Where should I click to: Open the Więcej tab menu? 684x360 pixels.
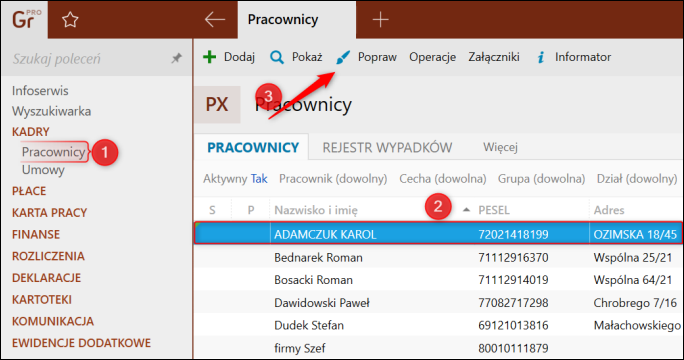point(500,147)
